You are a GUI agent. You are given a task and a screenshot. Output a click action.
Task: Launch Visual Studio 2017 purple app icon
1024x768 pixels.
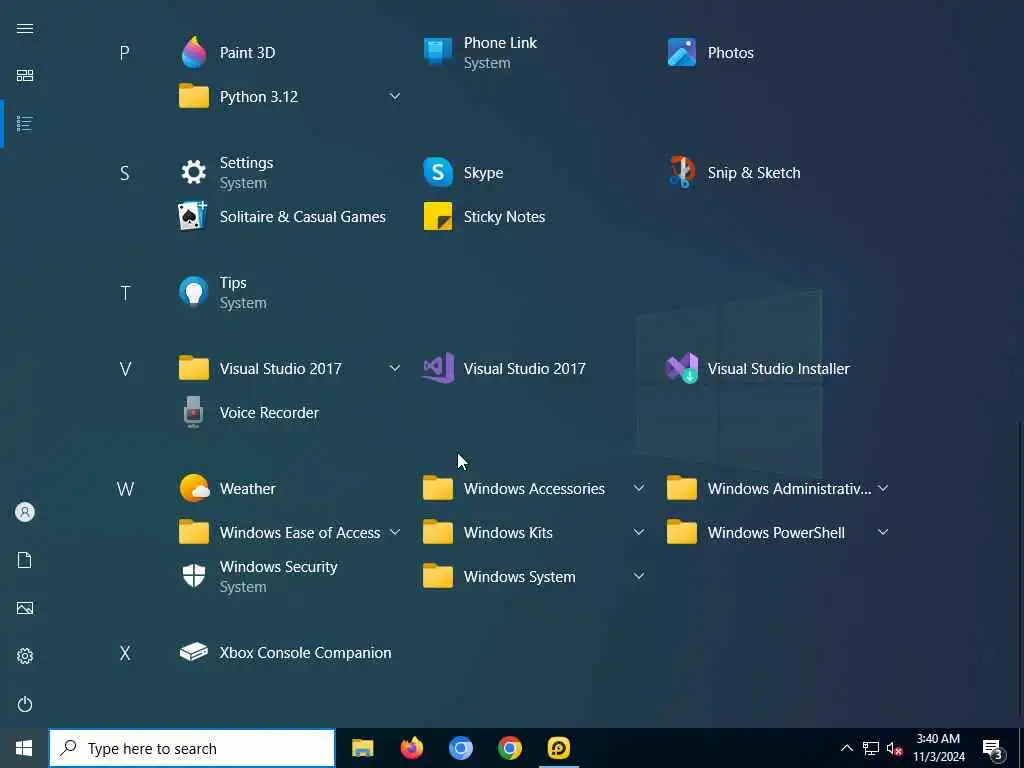click(438, 368)
